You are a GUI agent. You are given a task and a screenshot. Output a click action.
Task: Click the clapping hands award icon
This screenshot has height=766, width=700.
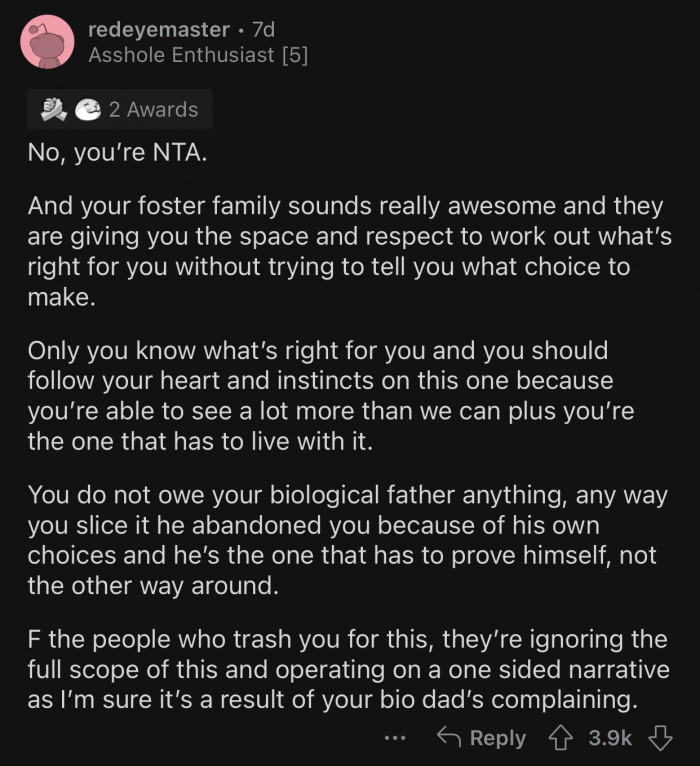coord(53,110)
